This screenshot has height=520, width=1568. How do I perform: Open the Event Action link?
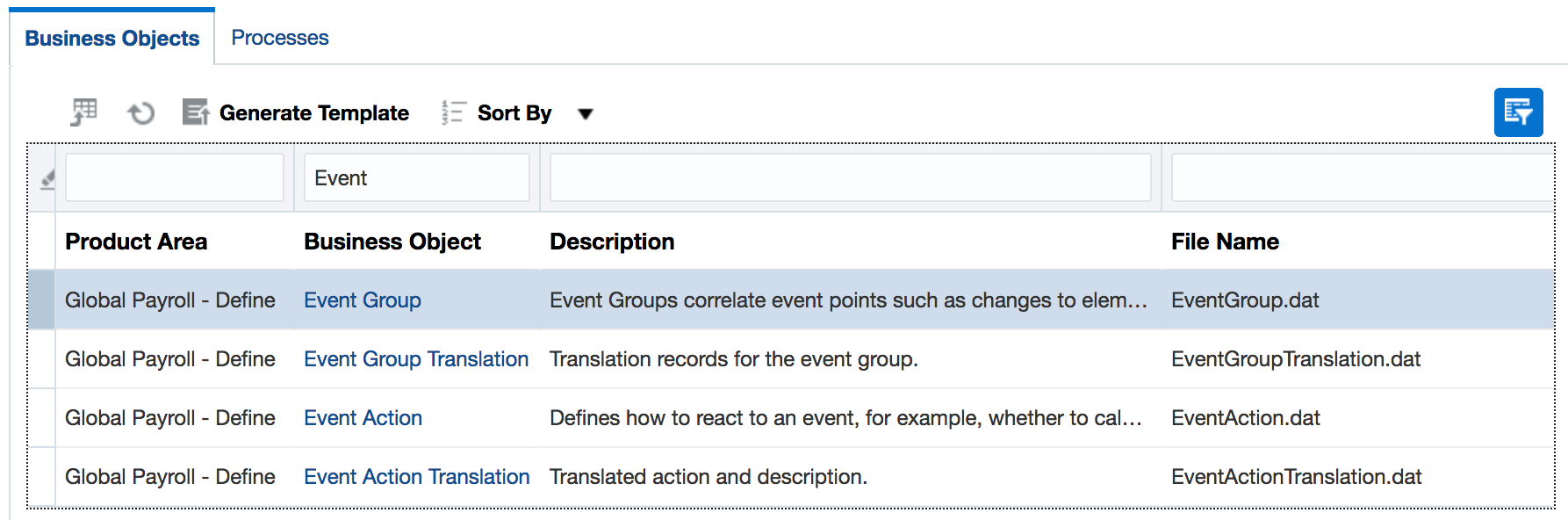[363, 418]
